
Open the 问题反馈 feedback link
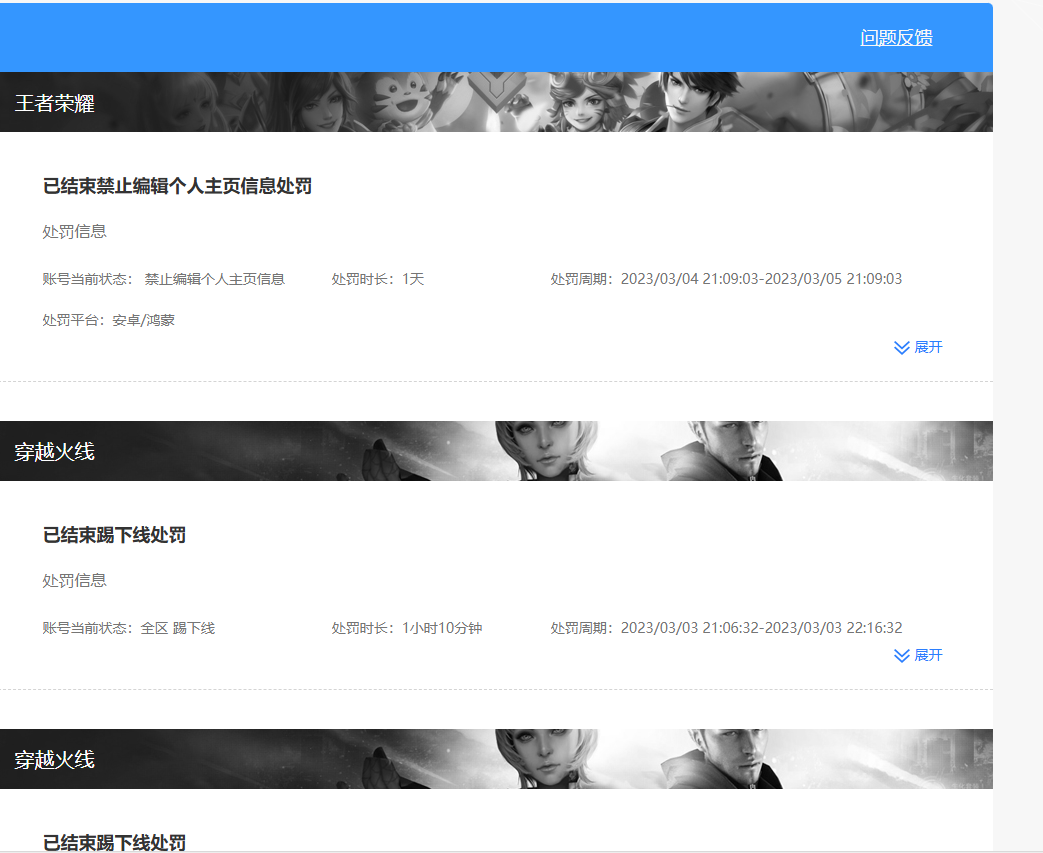coord(896,37)
